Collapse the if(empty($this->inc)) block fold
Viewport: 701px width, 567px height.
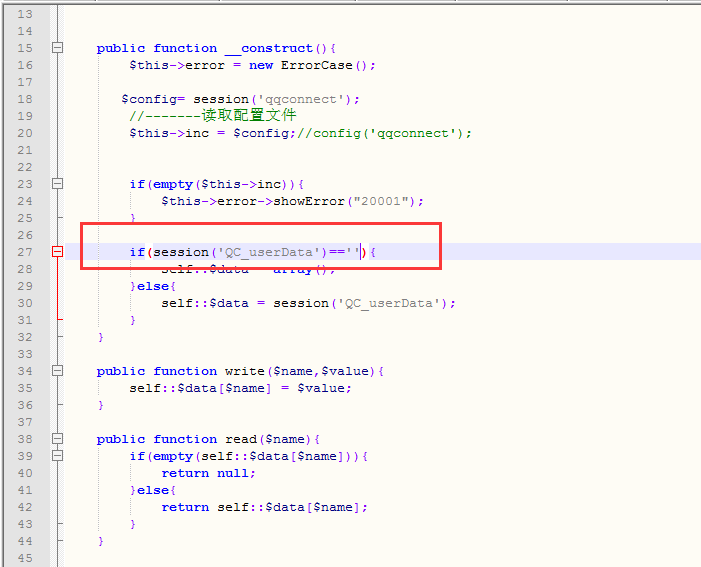point(57,184)
